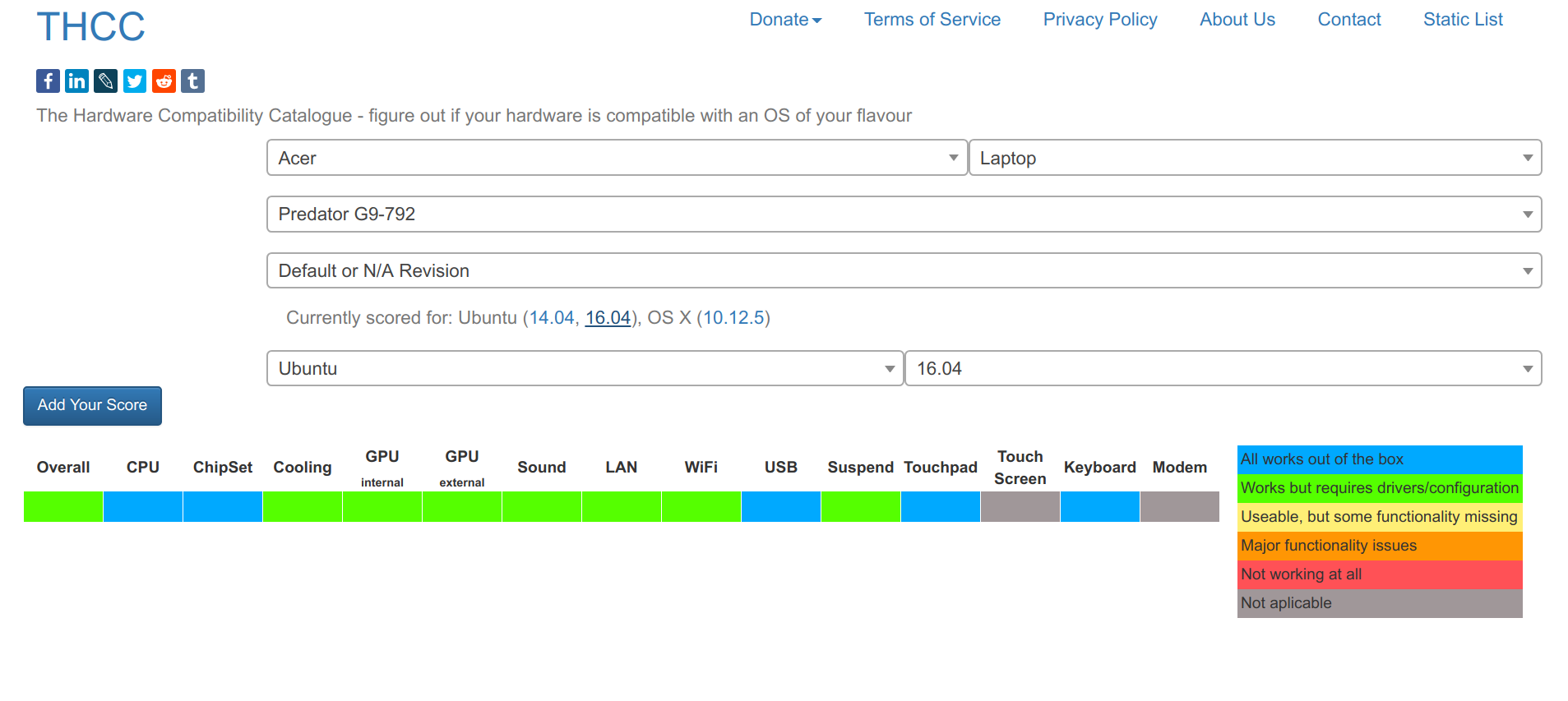Open Ubuntu 14.04 score link
1568x701 pixels.
(551, 318)
